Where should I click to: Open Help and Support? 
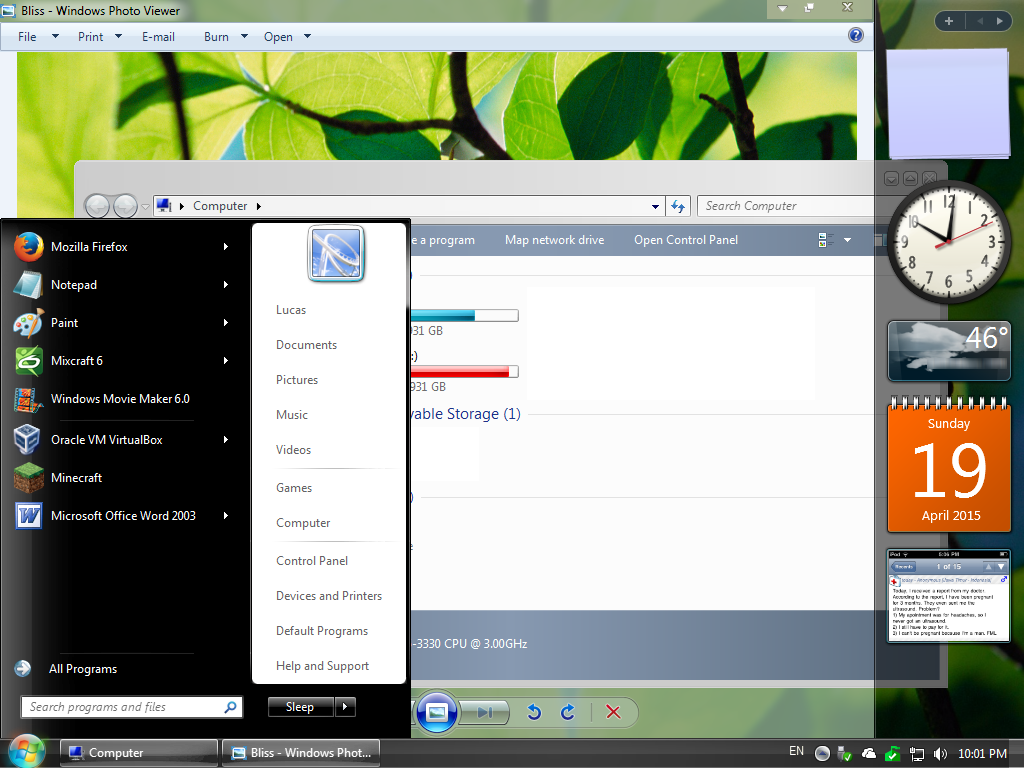click(x=322, y=666)
